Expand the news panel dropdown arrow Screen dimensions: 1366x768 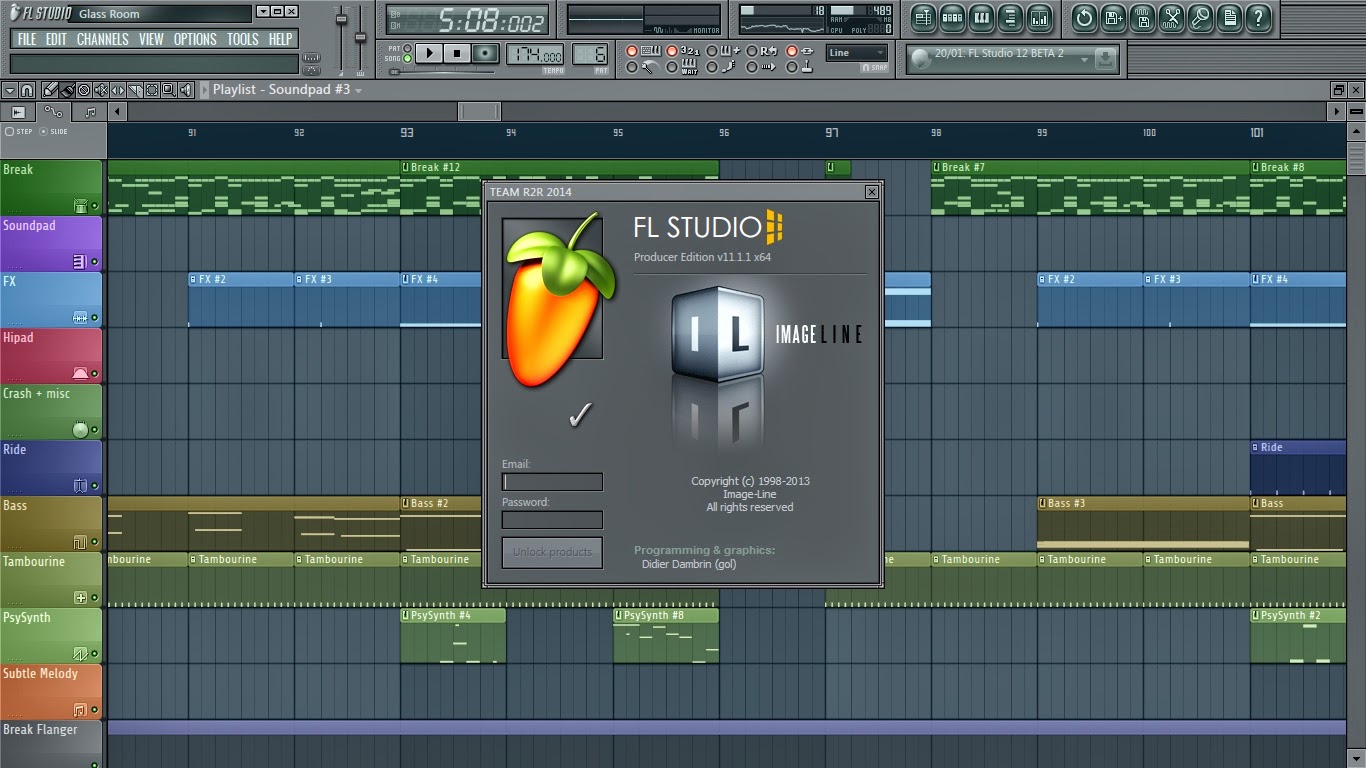click(1084, 59)
